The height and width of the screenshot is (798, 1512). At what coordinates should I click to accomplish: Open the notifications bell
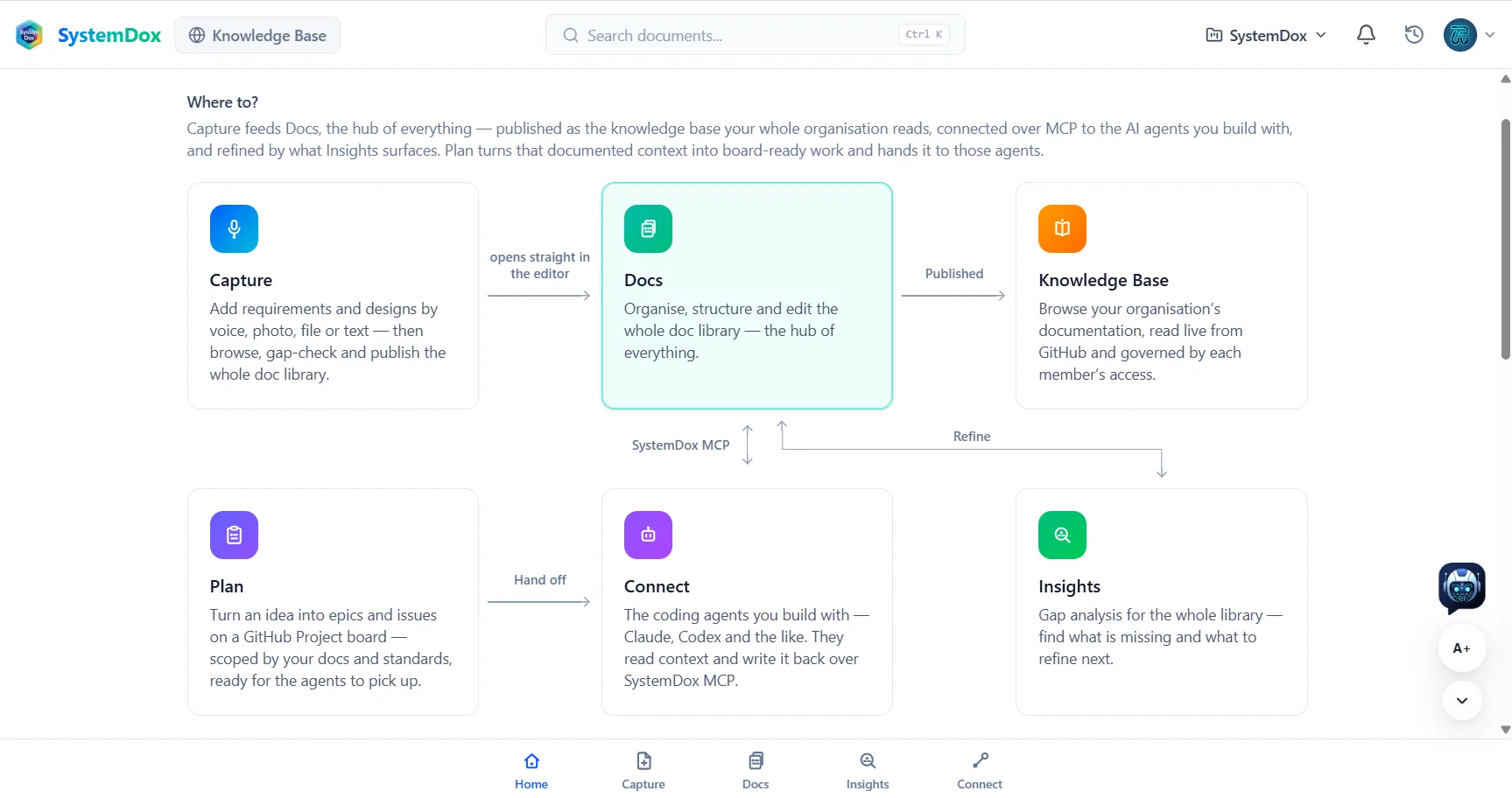1366,35
